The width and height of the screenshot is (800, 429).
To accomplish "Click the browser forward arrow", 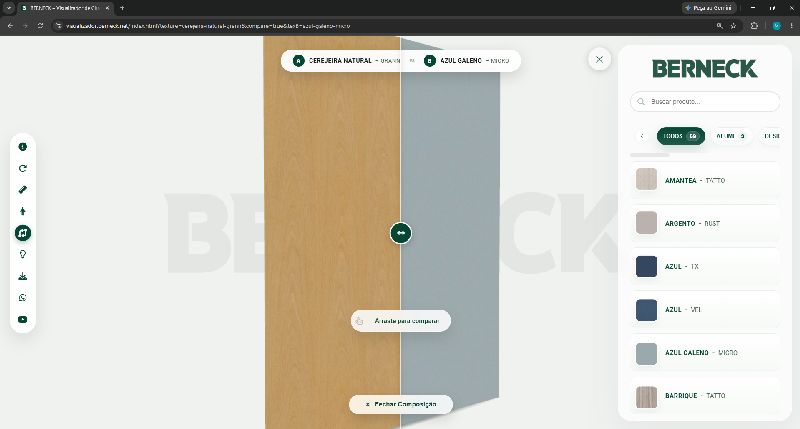I will pos(25,26).
